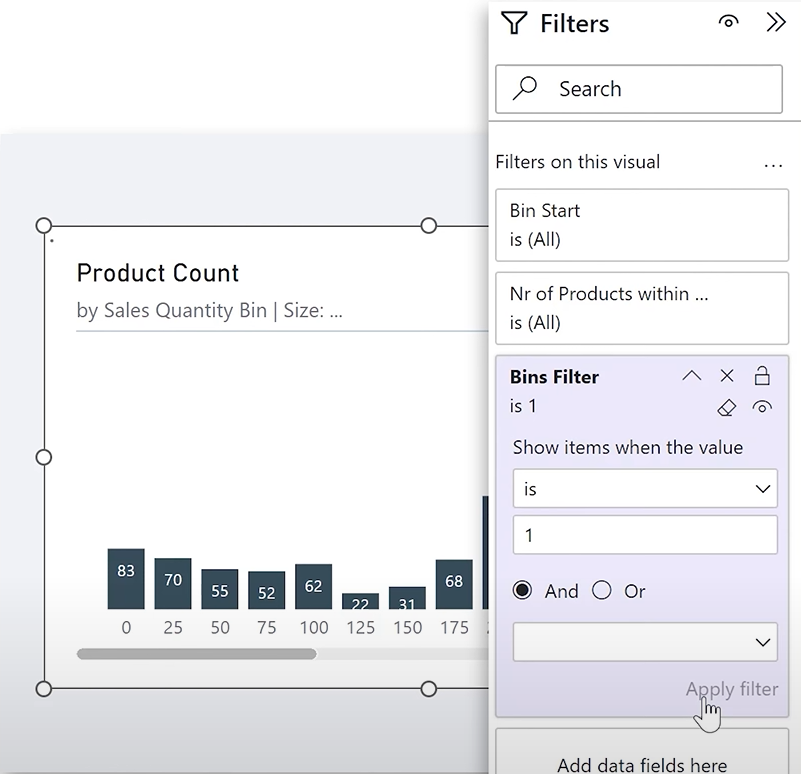
Task: Hide Bins Filter using its eye icon
Action: [x=762, y=407]
